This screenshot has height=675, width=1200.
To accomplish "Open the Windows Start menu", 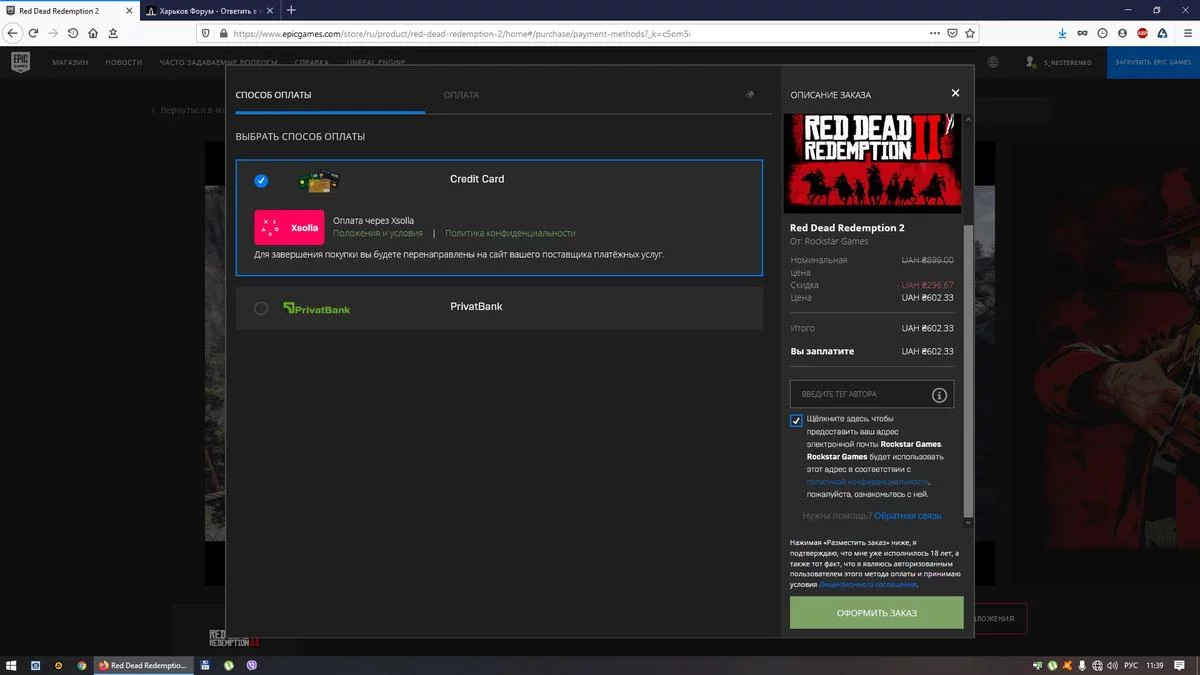I will (12, 665).
